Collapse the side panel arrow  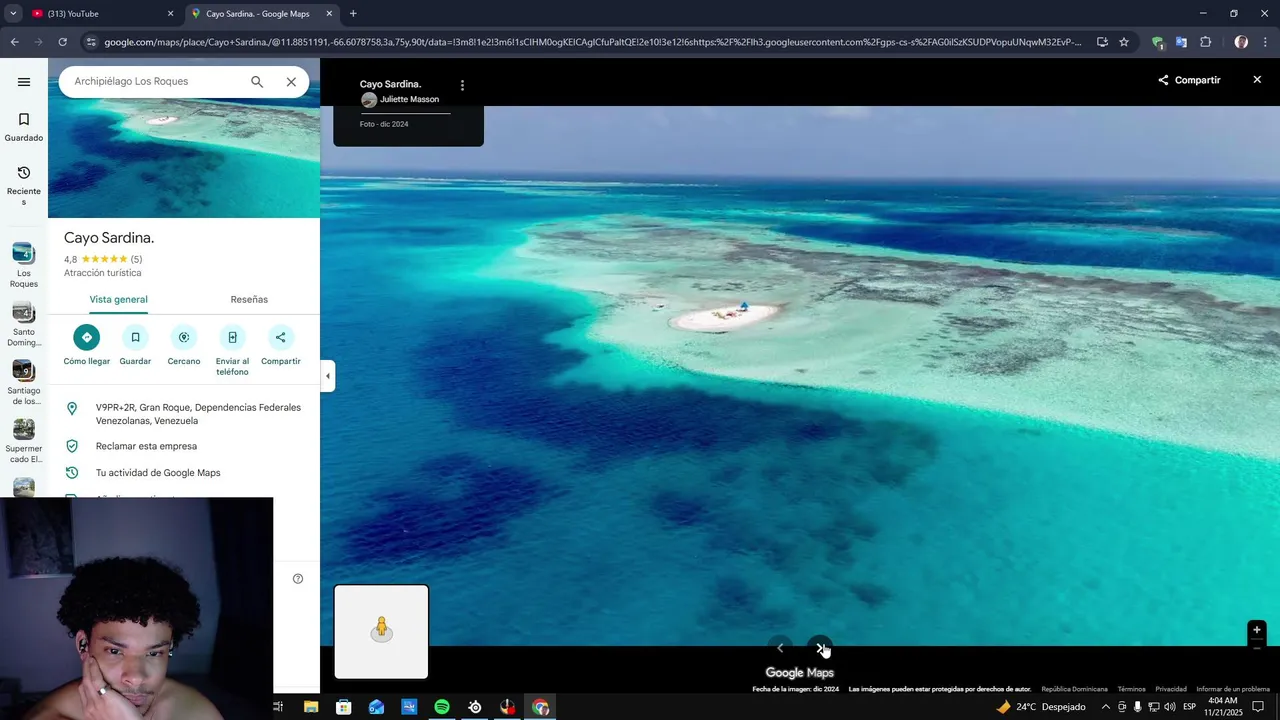point(328,376)
